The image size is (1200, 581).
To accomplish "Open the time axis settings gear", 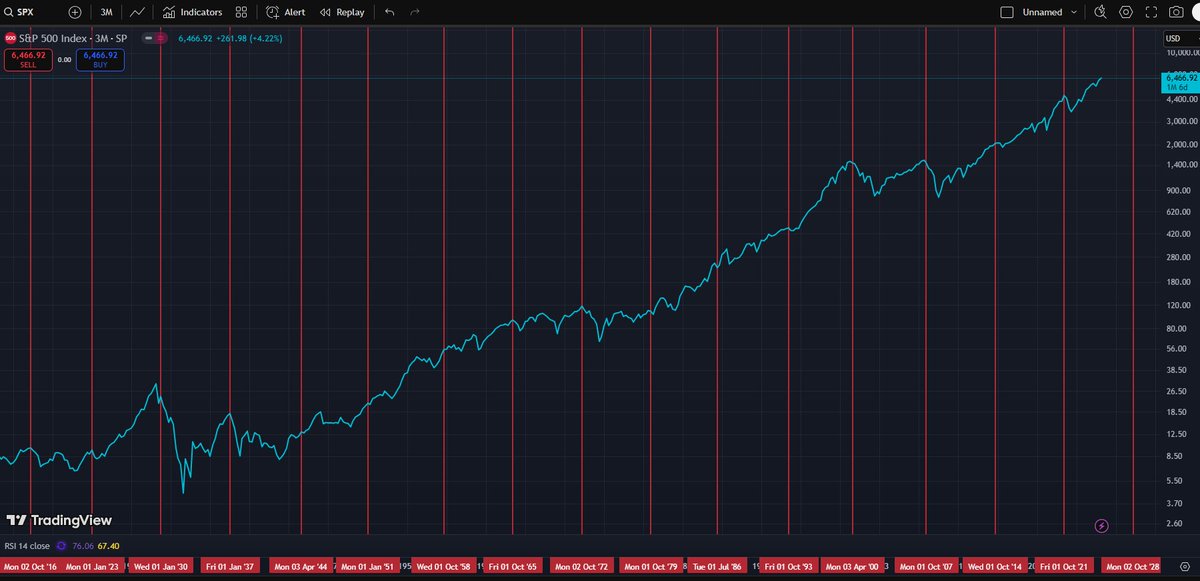I will coord(1184,566).
